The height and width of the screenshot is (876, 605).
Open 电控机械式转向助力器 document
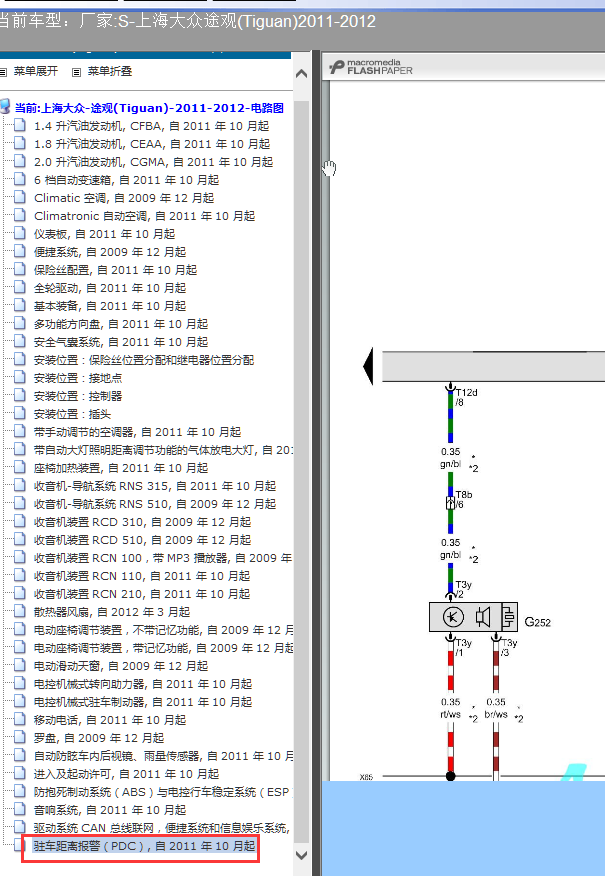(x=143, y=684)
